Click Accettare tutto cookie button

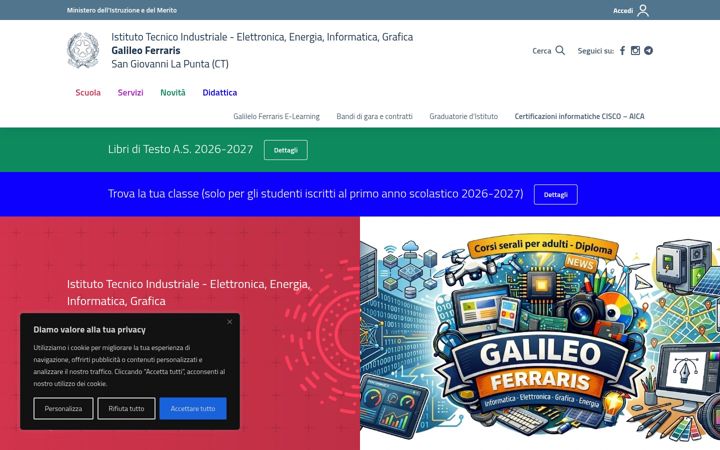click(x=193, y=408)
